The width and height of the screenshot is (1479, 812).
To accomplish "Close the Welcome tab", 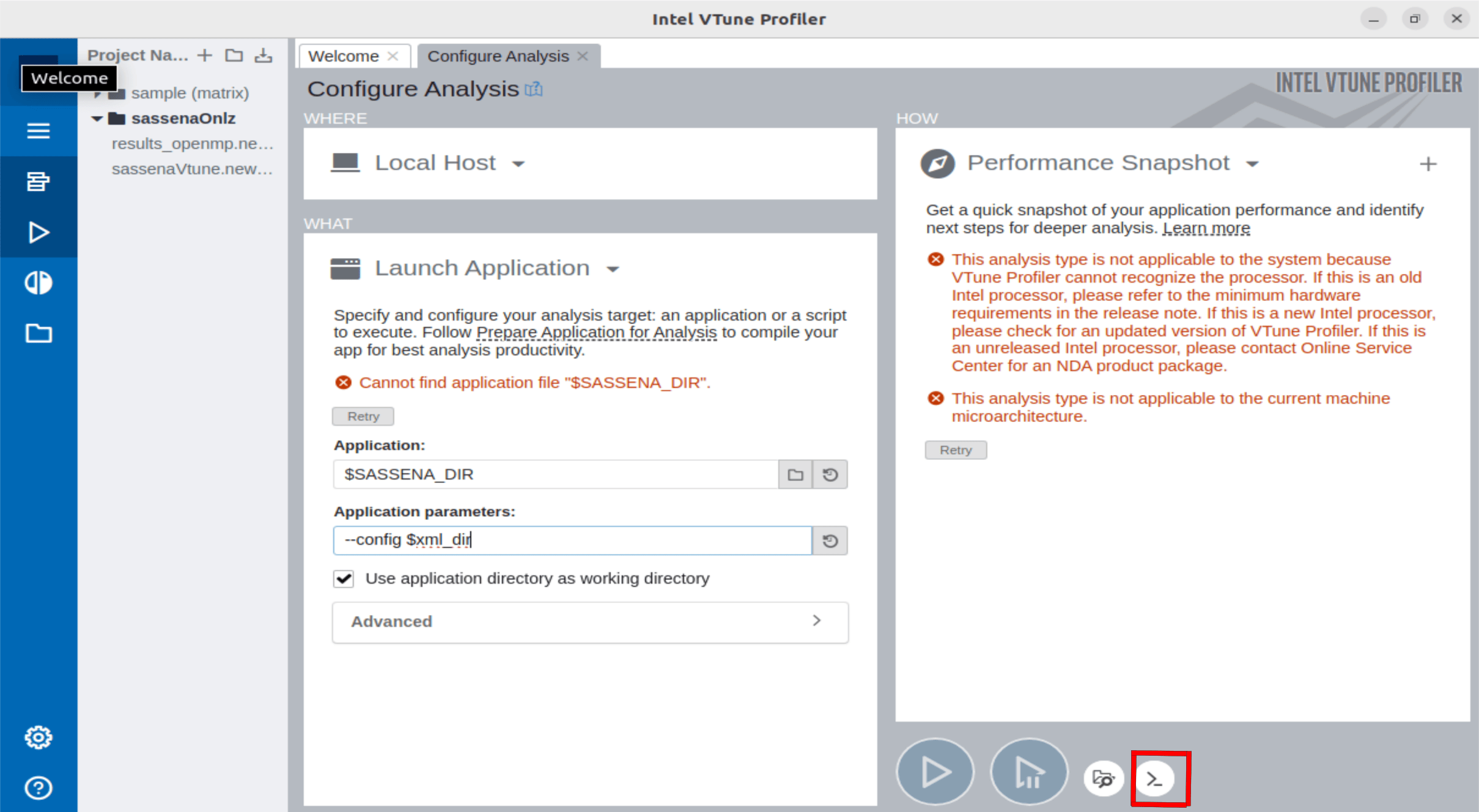I will [393, 56].
